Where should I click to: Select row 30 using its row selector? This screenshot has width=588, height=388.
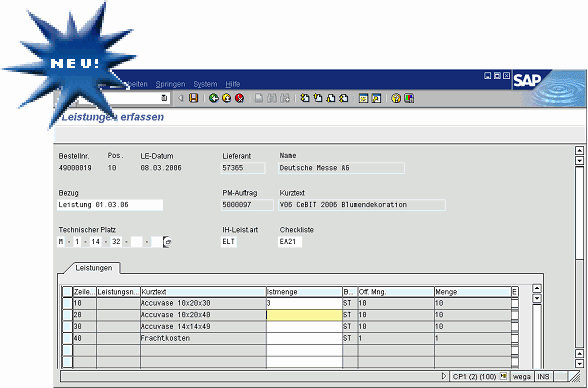click(68, 327)
